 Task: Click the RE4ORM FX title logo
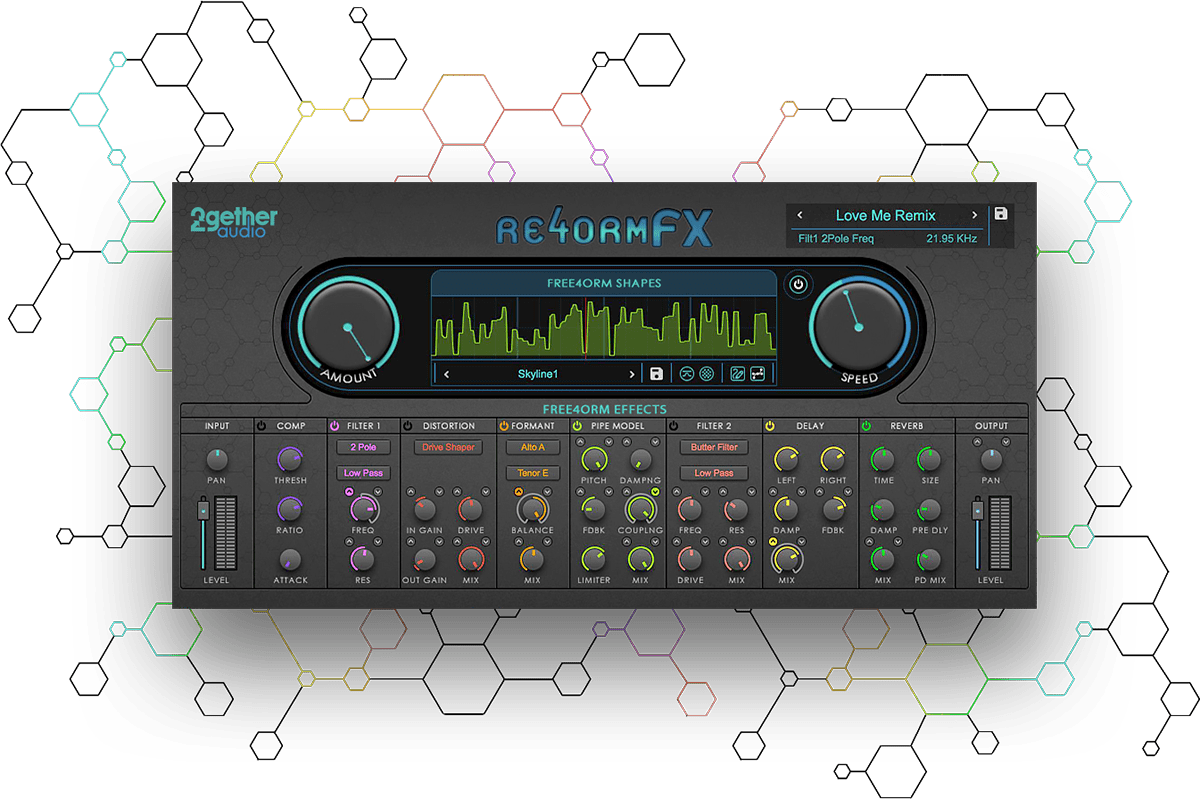606,227
